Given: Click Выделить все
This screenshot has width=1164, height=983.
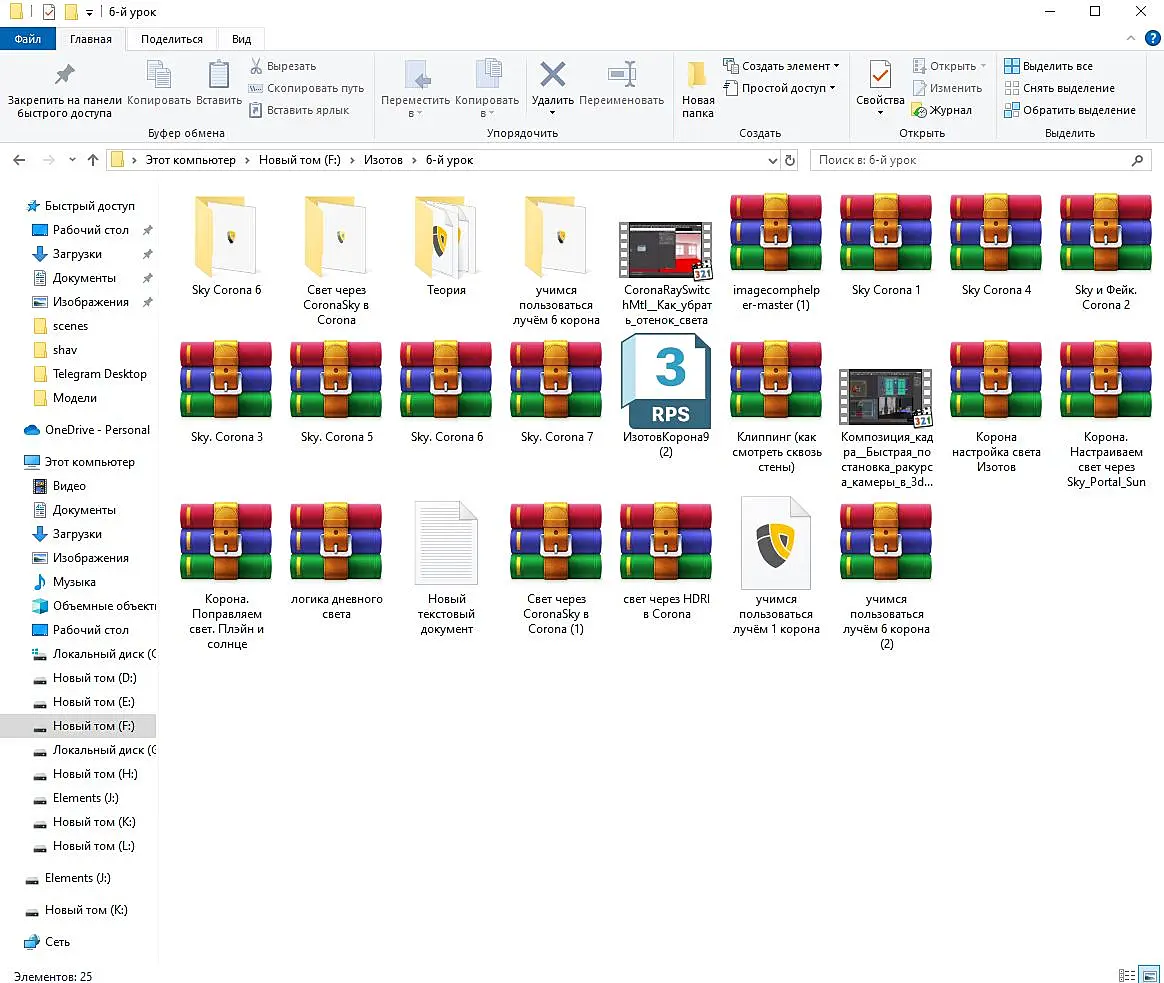Looking at the screenshot, I should click(1048, 66).
